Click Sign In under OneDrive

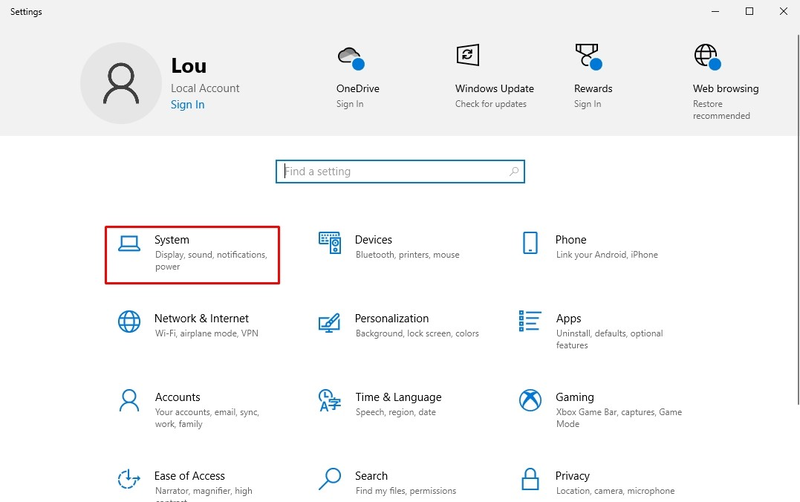click(349, 104)
